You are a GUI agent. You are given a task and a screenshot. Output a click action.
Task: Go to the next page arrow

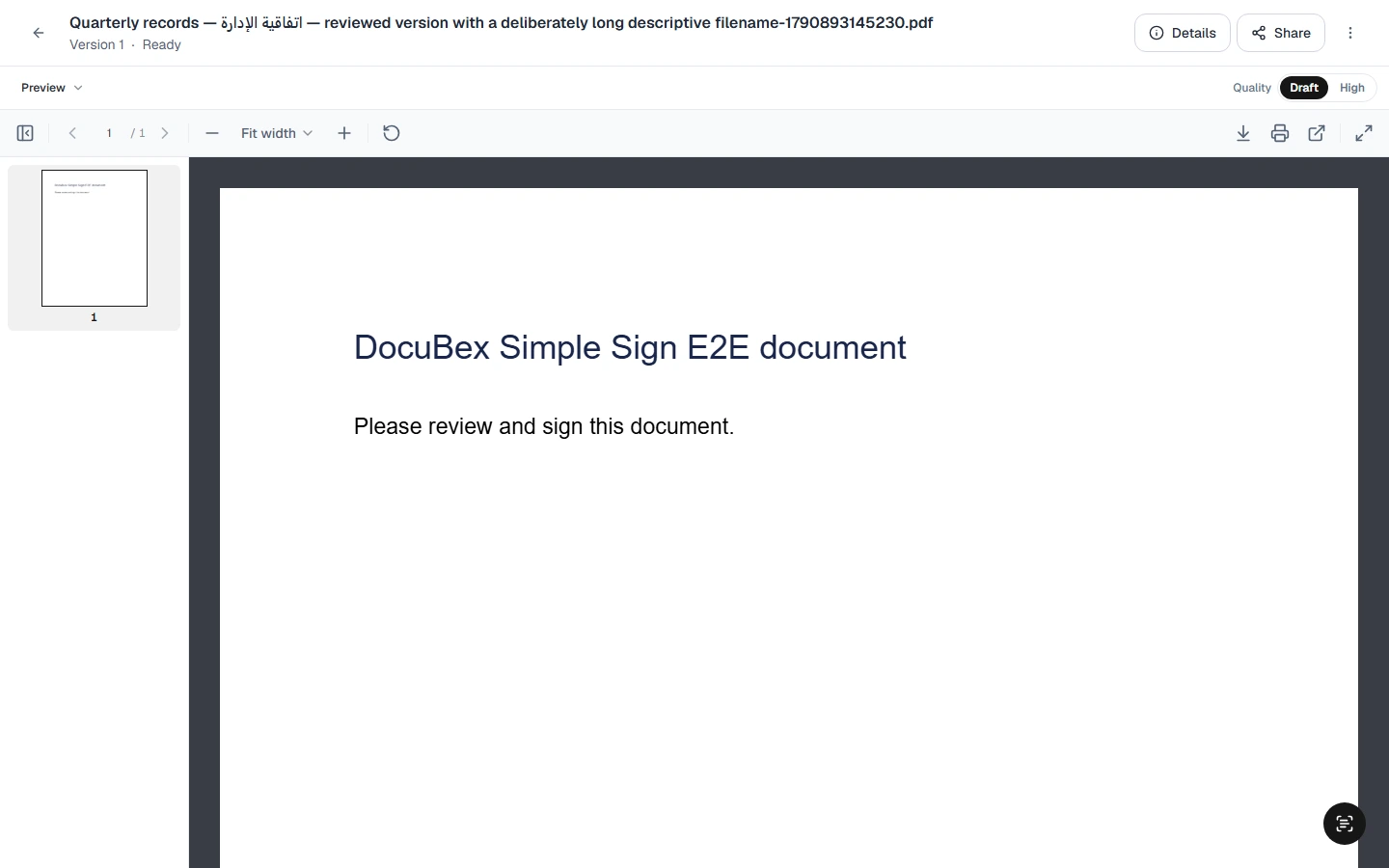pos(165,133)
